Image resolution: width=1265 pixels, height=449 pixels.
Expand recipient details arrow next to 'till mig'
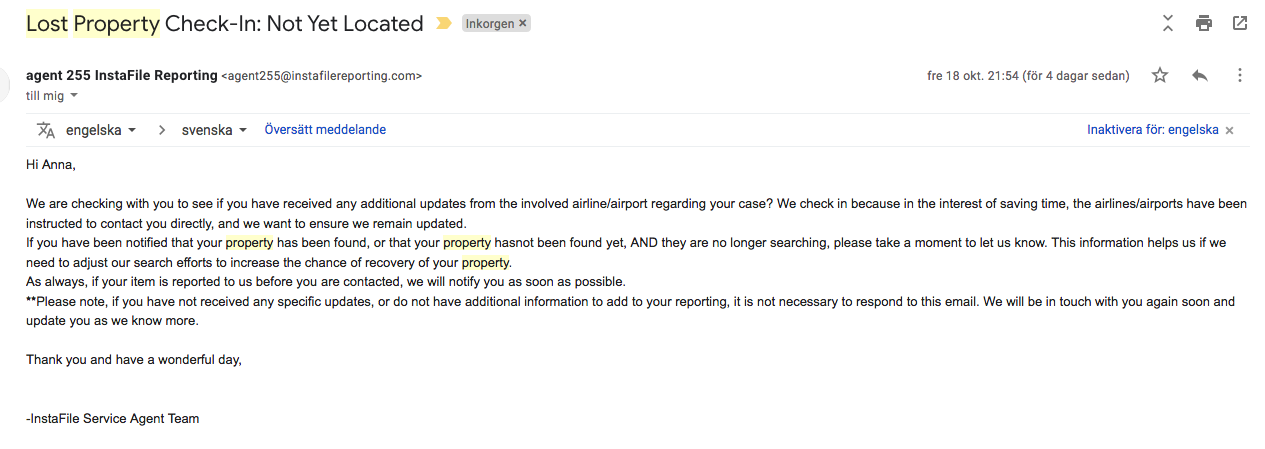tap(74, 96)
